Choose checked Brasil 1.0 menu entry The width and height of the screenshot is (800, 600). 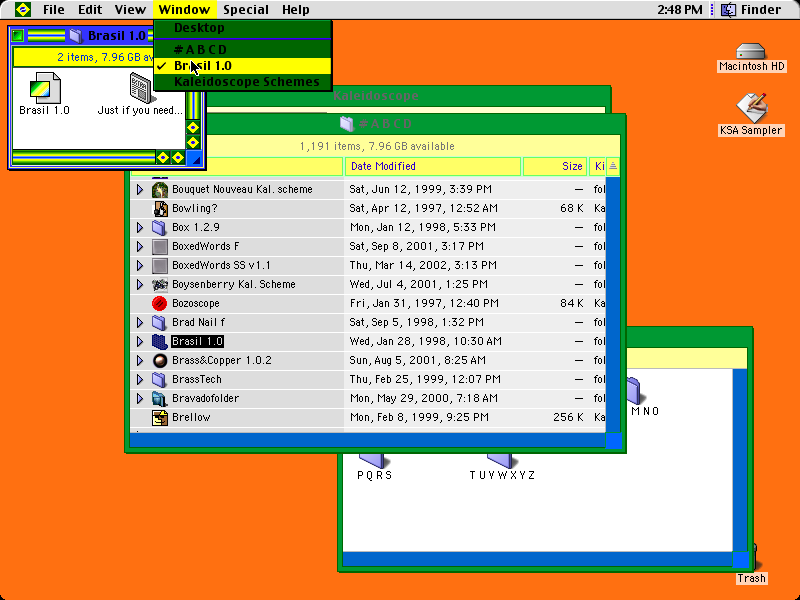coord(243,66)
